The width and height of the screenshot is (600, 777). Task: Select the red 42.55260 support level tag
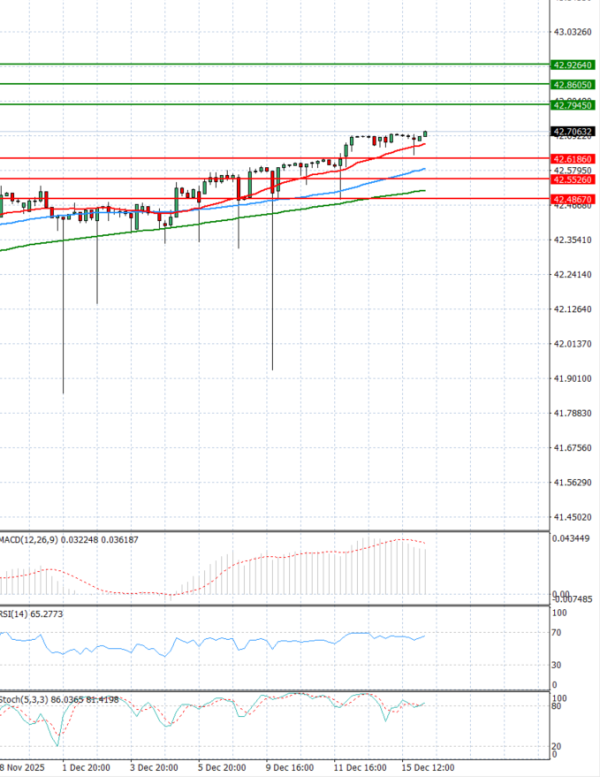point(573,179)
